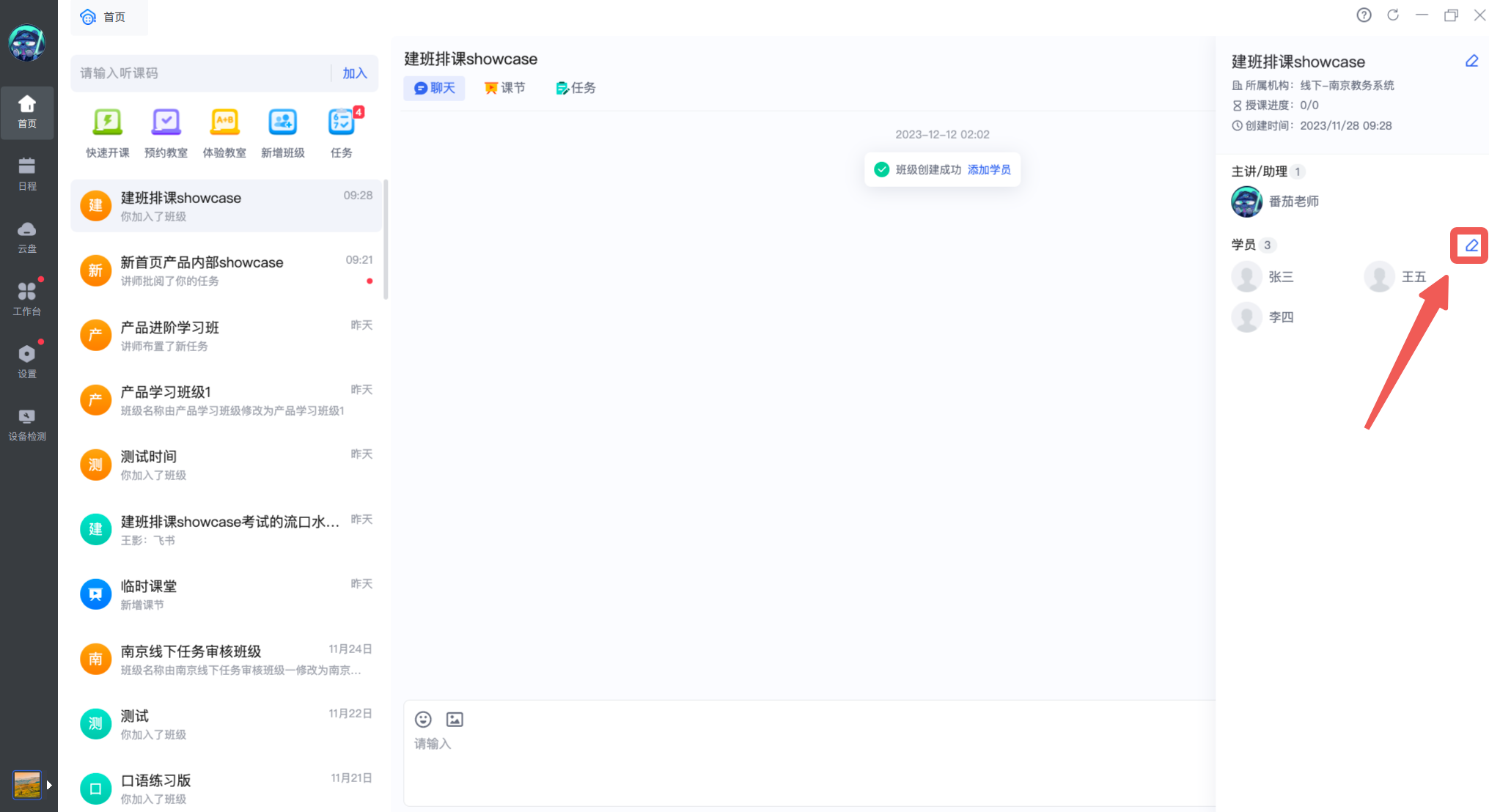Screen dimensions: 1489x812
Task: Click the 创建时间 creation time text
Action: pyautogui.click(x=1312, y=125)
